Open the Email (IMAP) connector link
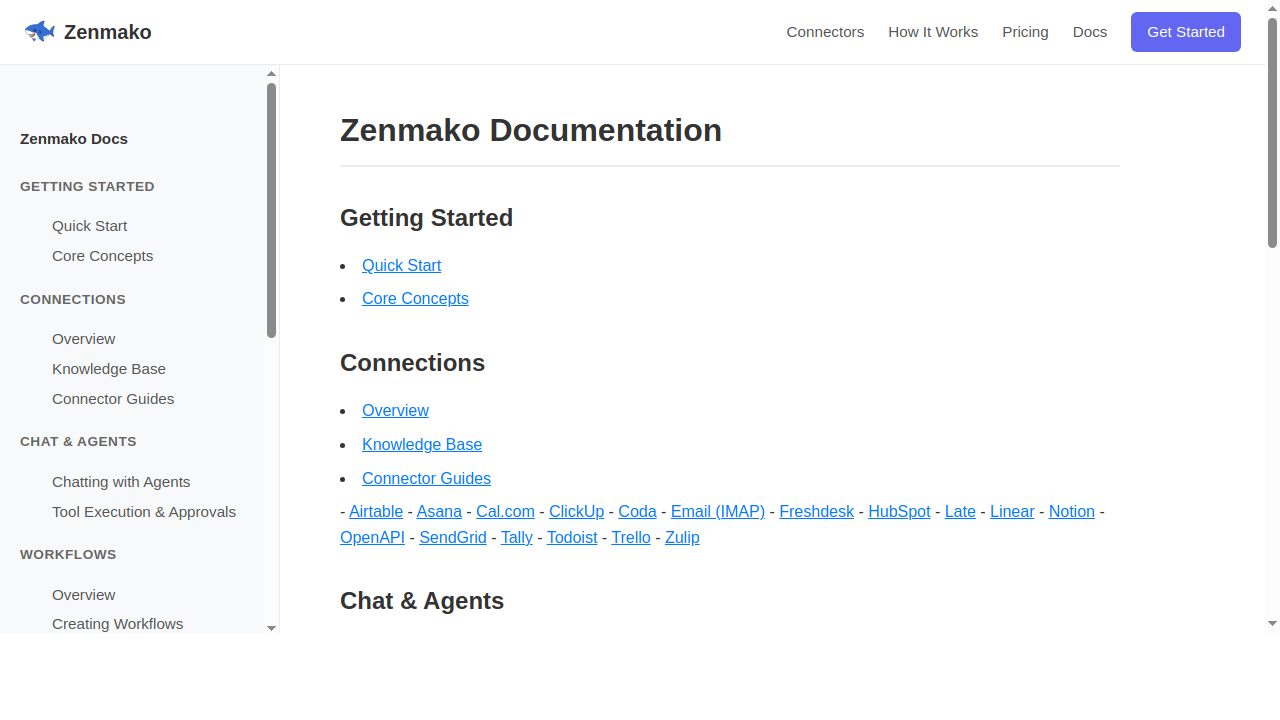 [718, 511]
